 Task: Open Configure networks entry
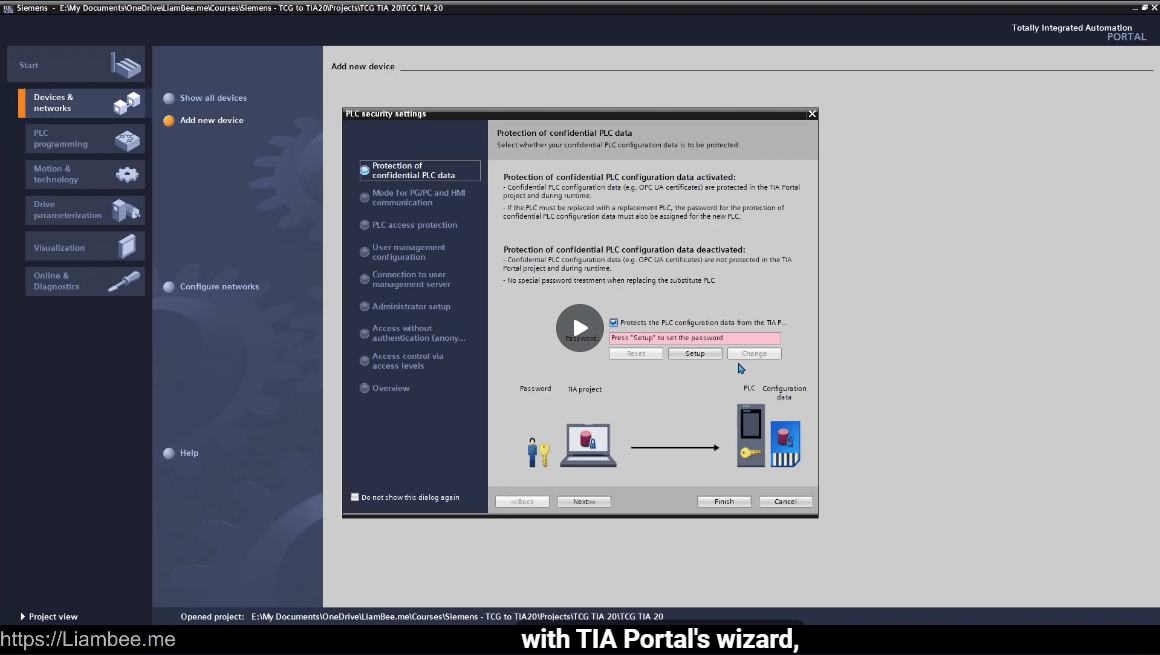coord(219,287)
